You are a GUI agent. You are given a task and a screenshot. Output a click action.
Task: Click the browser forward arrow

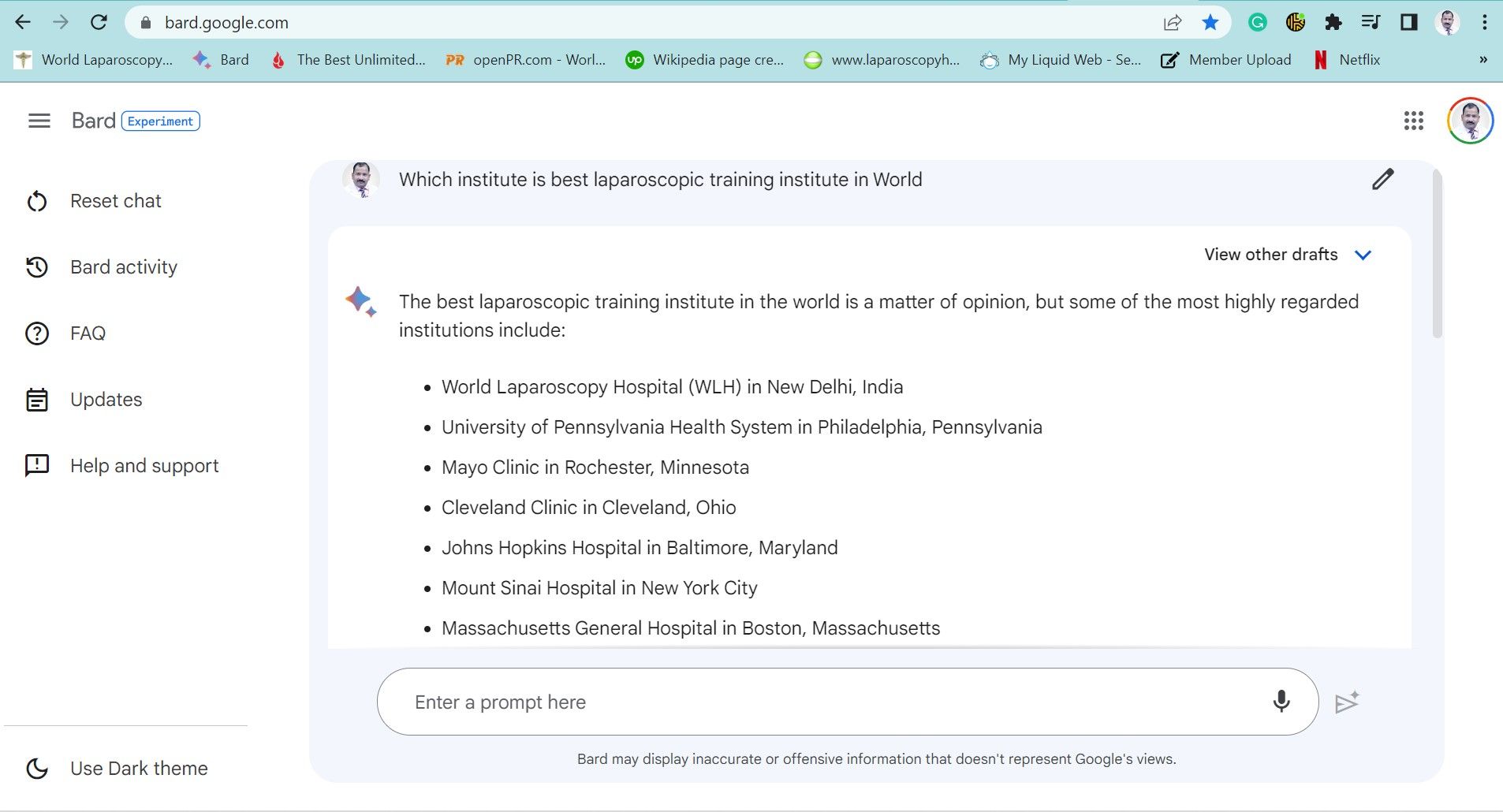click(x=61, y=22)
